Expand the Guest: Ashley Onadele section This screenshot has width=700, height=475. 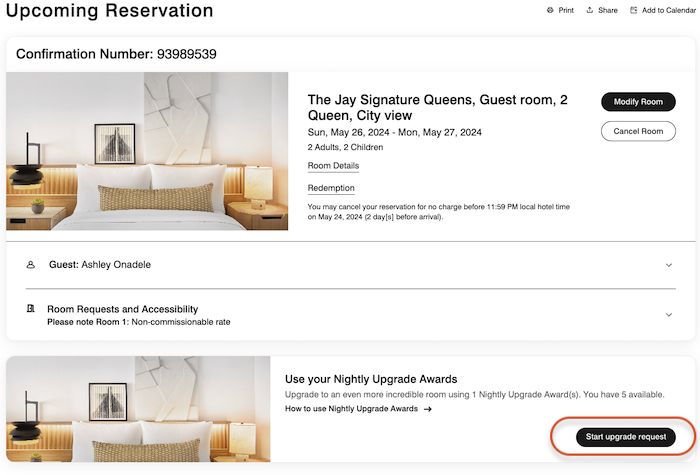669,265
